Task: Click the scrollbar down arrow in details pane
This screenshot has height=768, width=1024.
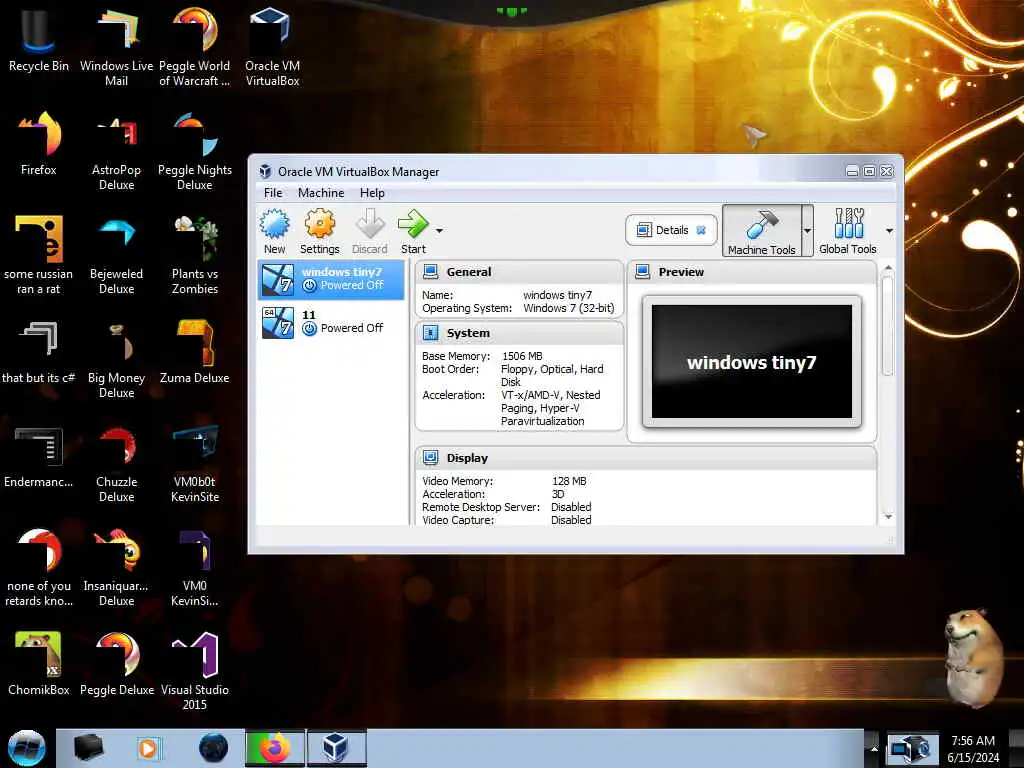Action: (x=888, y=517)
